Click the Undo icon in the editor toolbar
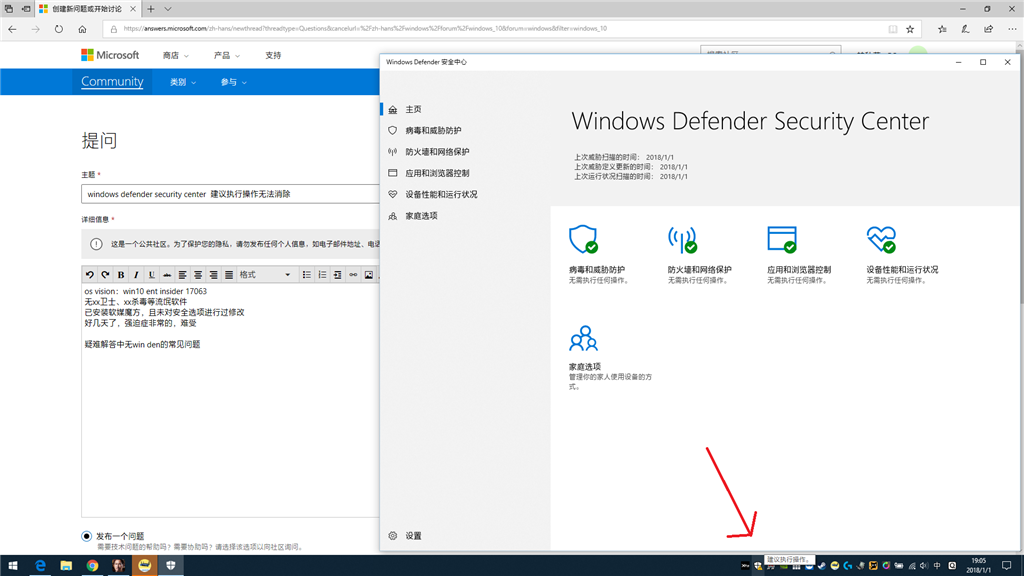 click(x=89, y=275)
